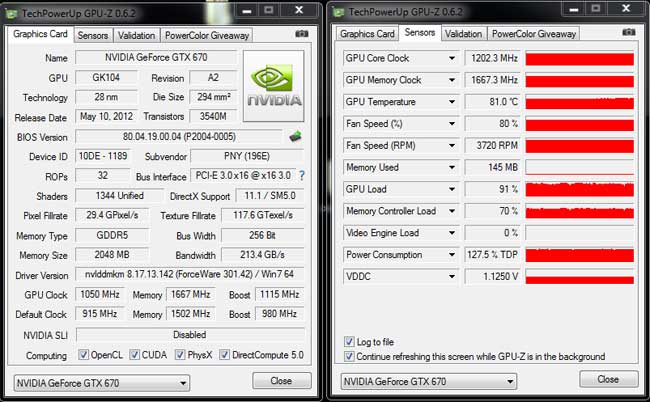Toggle the OpenCL checkbox
This screenshot has height=402, width=650.
83,355
